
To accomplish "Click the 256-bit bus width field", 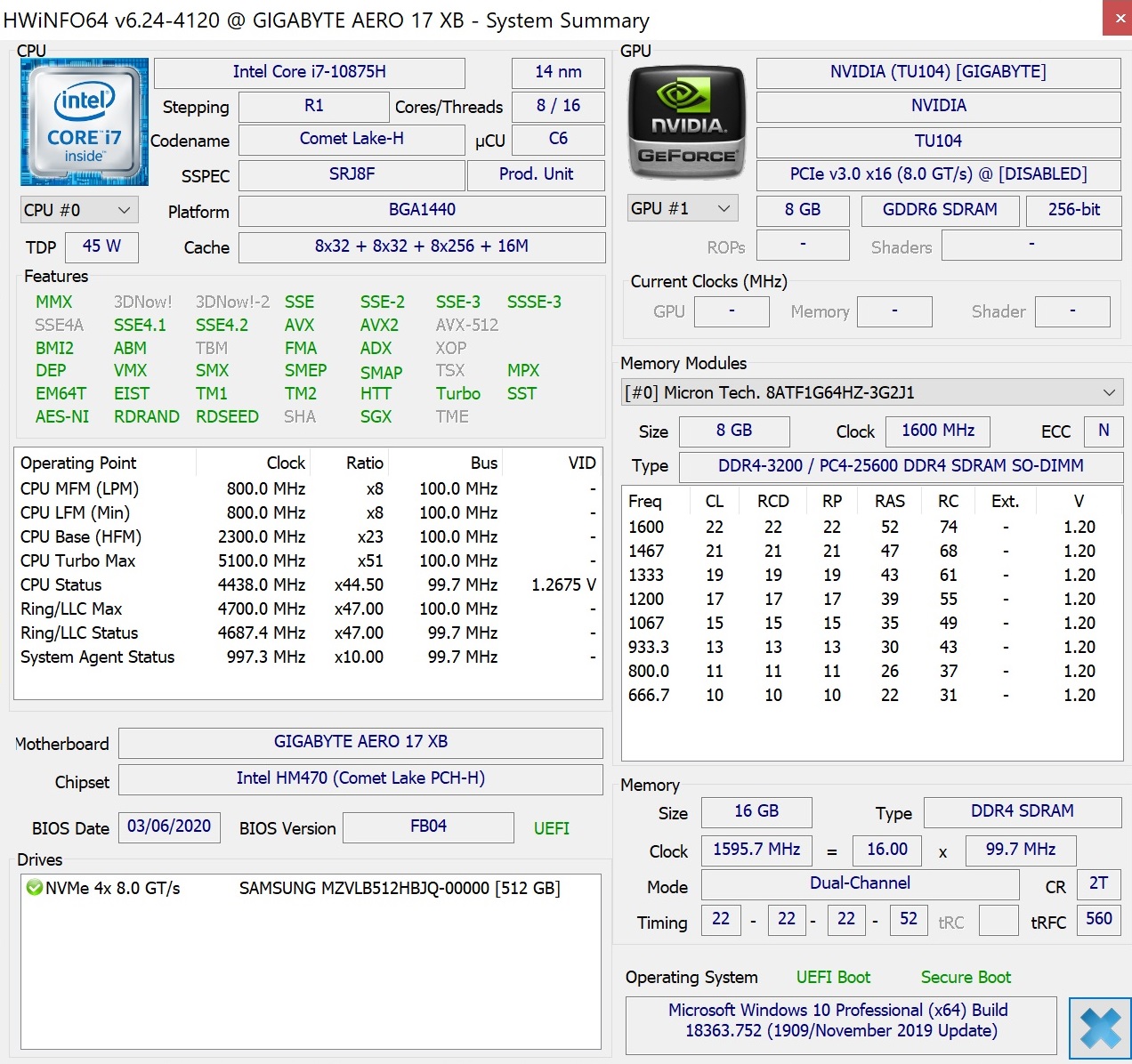I will (1073, 210).
